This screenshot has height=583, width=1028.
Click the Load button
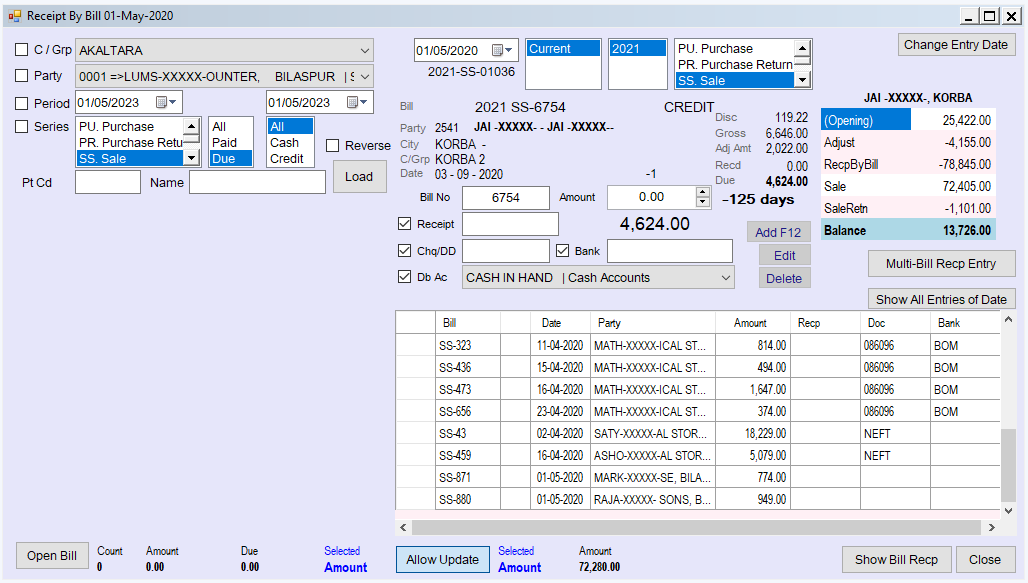click(x=359, y=176)
